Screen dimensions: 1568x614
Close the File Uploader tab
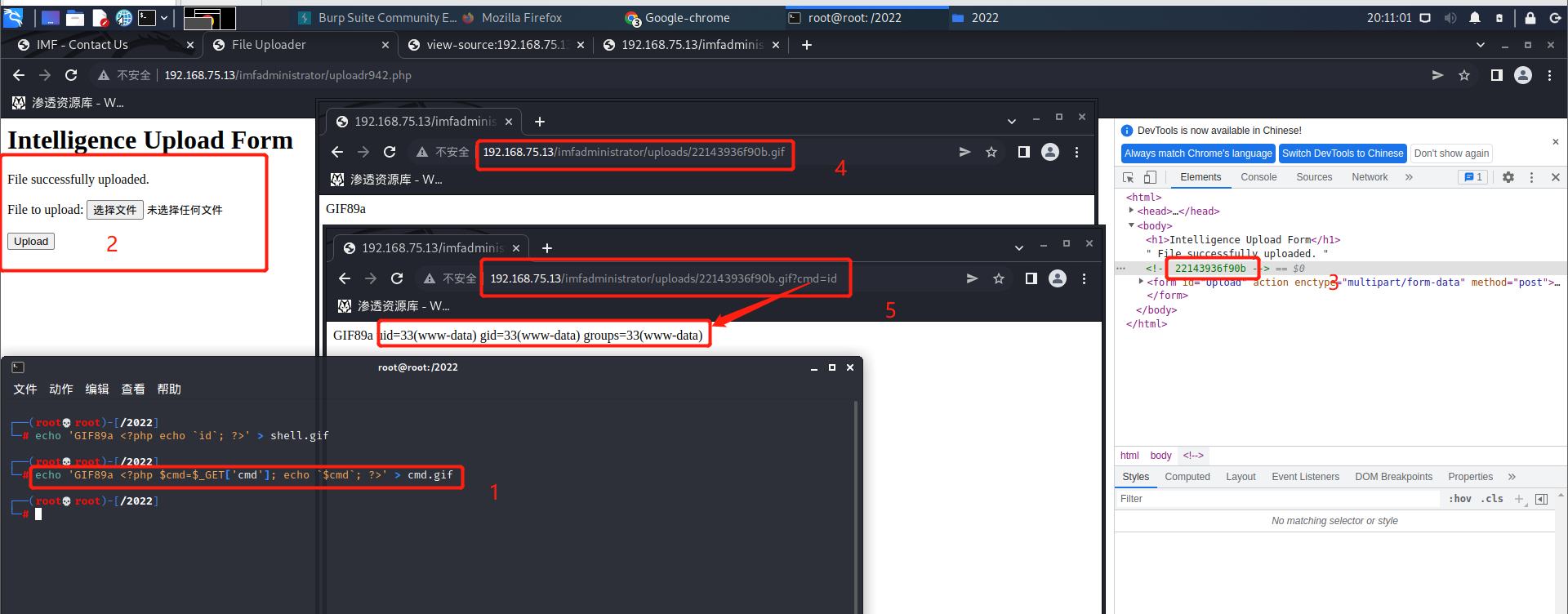point(385,45)
